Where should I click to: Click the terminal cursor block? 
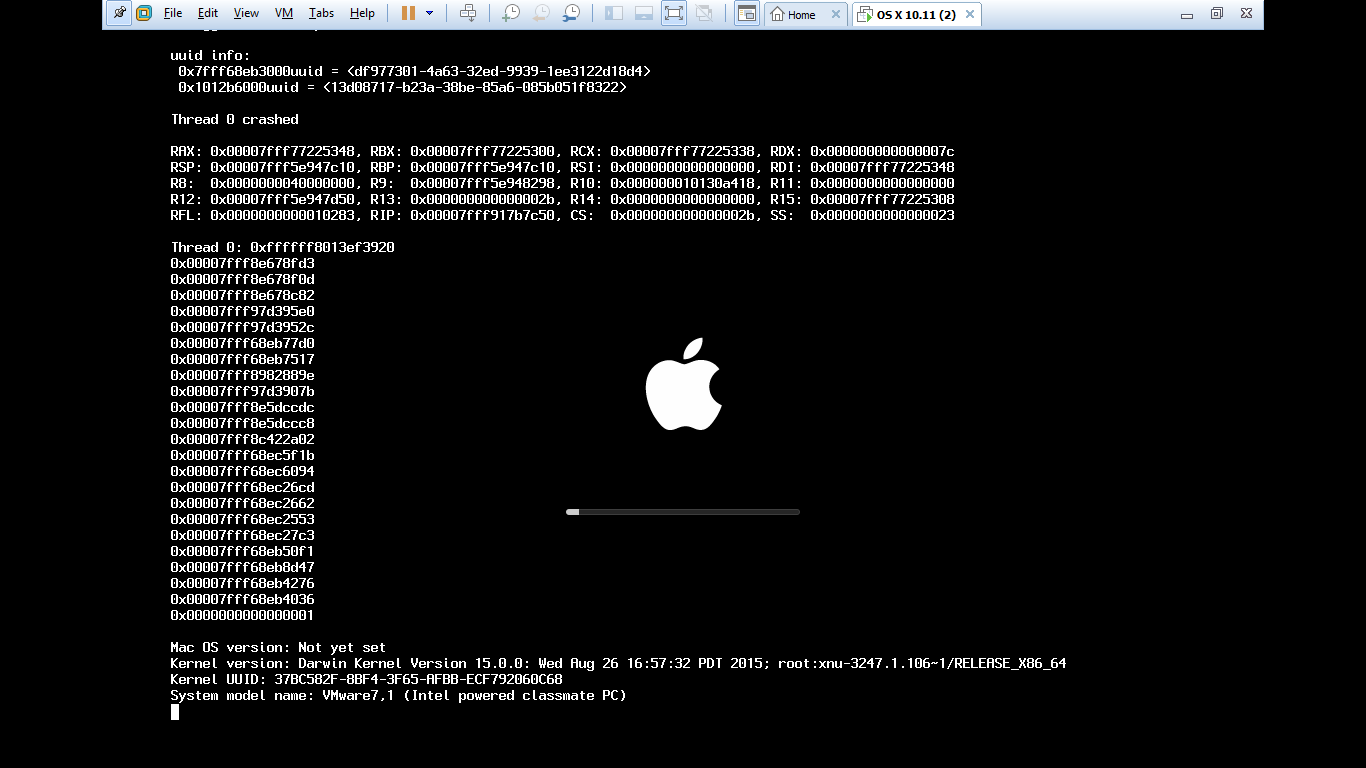click(175, 712)
